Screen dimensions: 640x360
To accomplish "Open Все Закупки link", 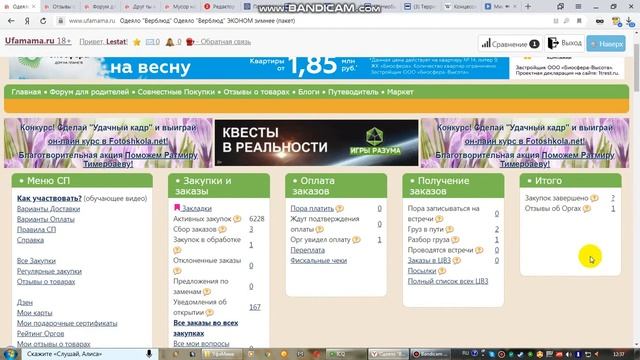I will (x=36, y=260).
